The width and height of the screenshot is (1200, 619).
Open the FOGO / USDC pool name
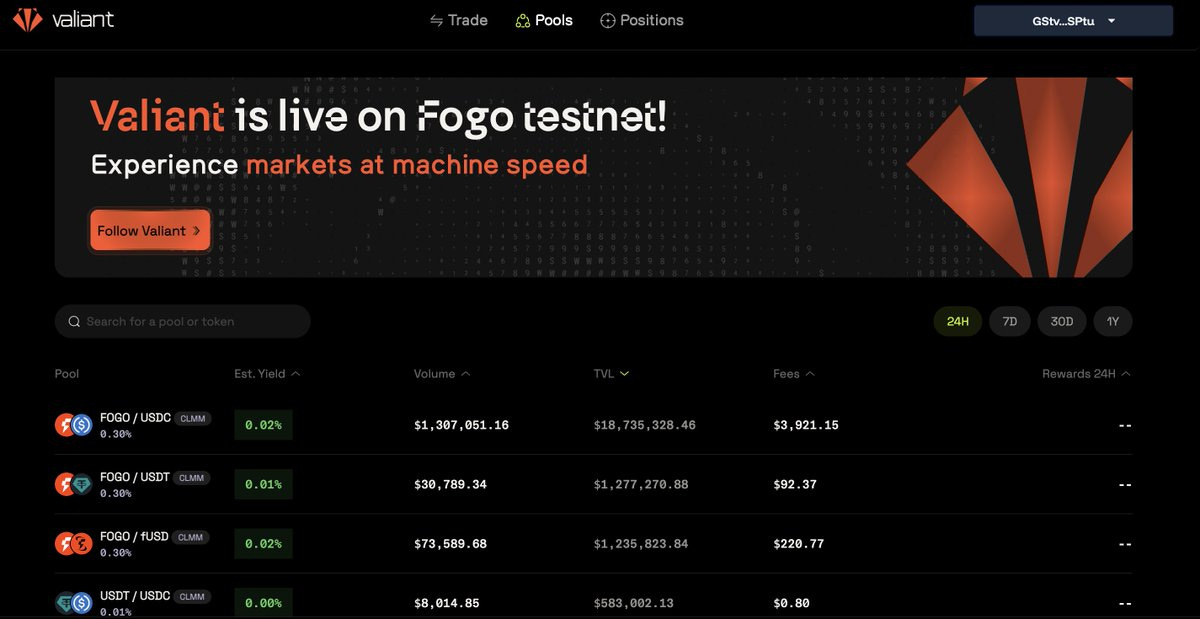pyautogui.click(x=135, y=418)
